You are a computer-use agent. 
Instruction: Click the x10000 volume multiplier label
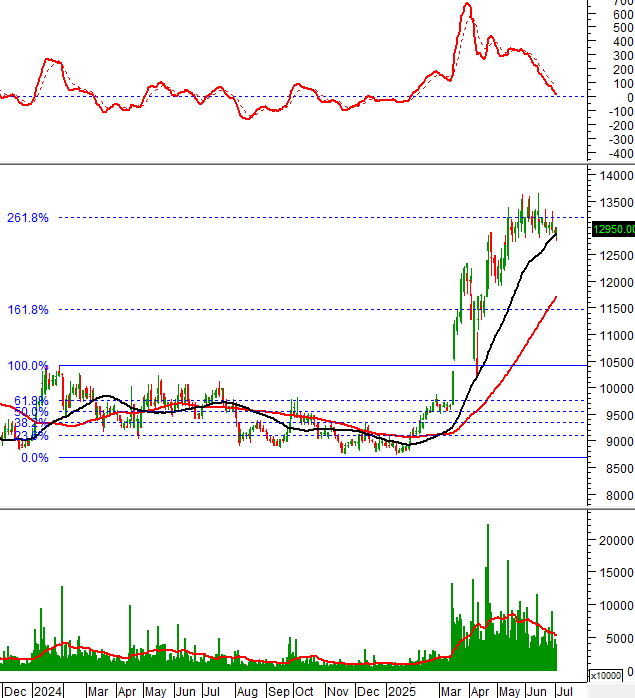coord(605,675)
